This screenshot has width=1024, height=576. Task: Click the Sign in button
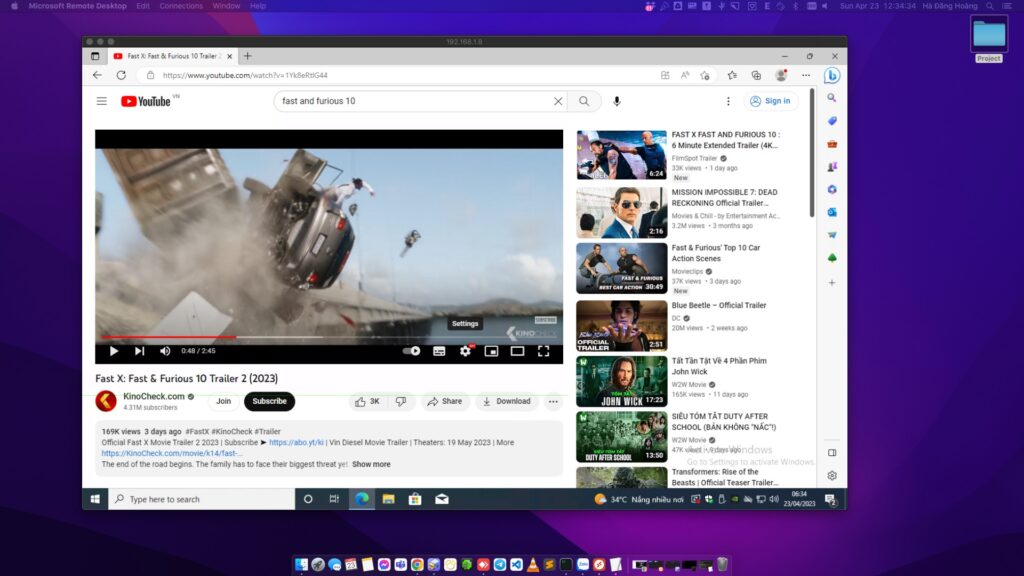771,101
